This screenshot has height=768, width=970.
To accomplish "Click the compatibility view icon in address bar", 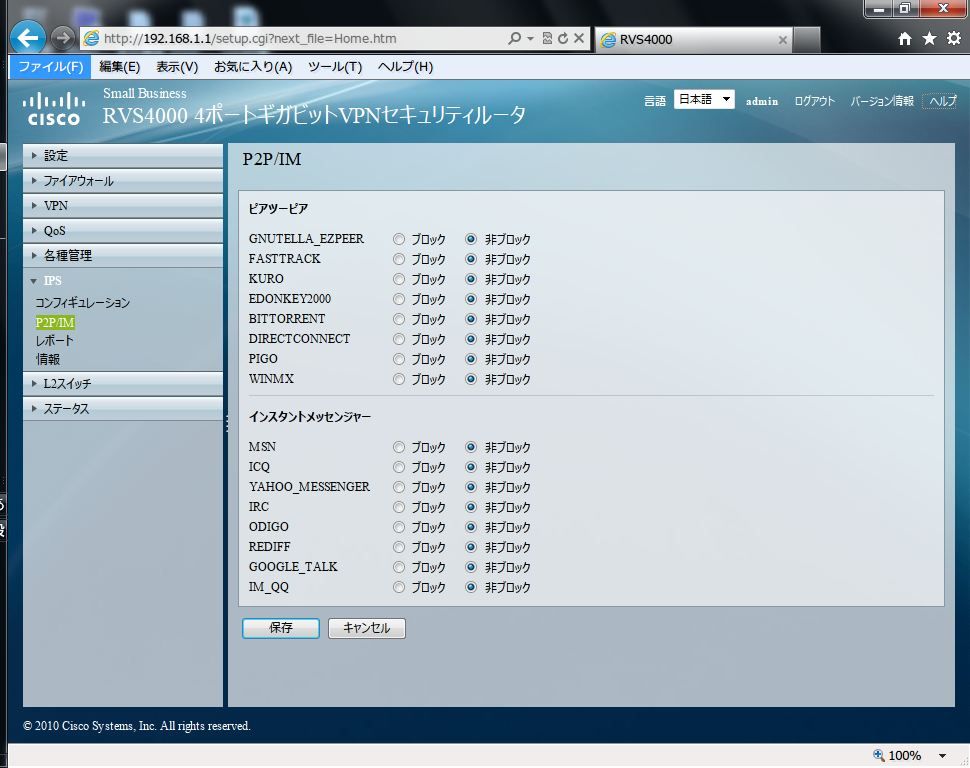I will 547,38.
